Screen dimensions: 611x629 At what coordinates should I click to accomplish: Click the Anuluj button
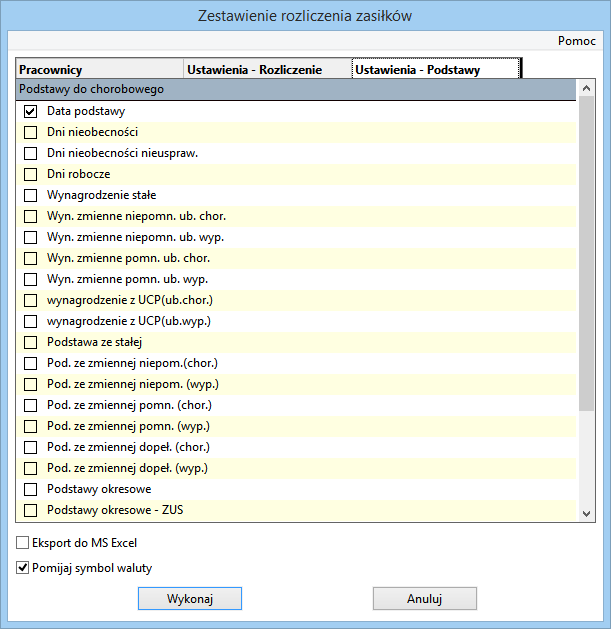[x=424, y=598]
